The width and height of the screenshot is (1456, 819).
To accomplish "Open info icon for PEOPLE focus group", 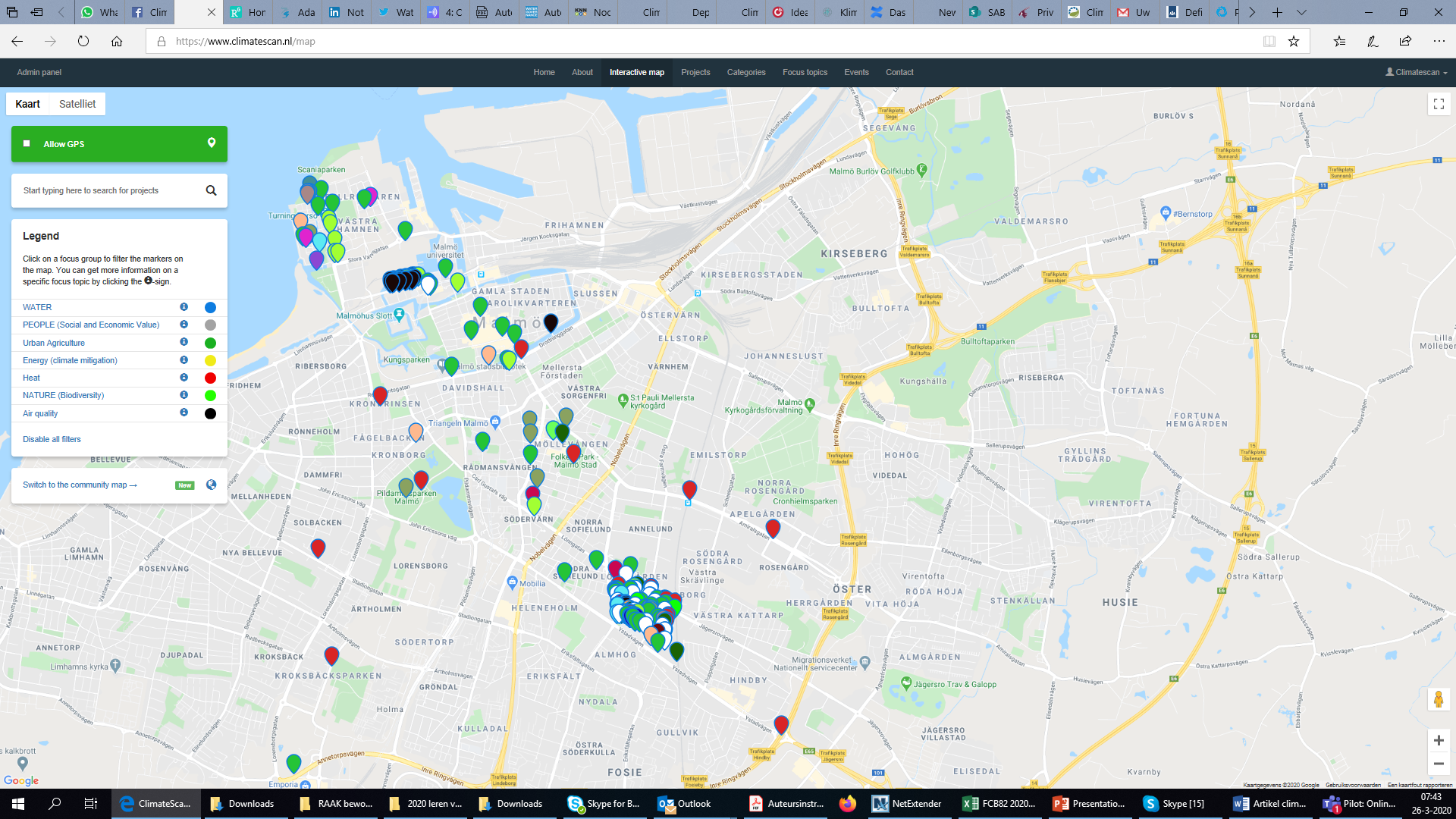I will coord(184,325).
